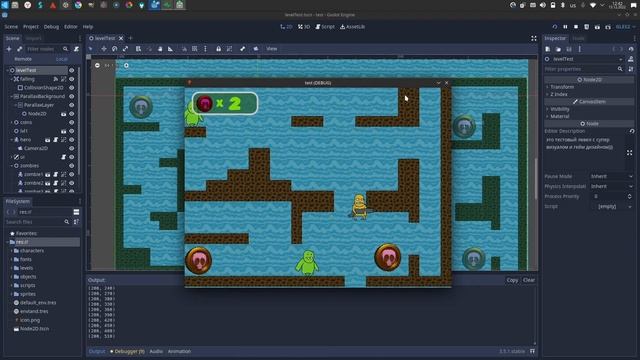Expand the Material section in Inspector

click(x=559, y=116)
